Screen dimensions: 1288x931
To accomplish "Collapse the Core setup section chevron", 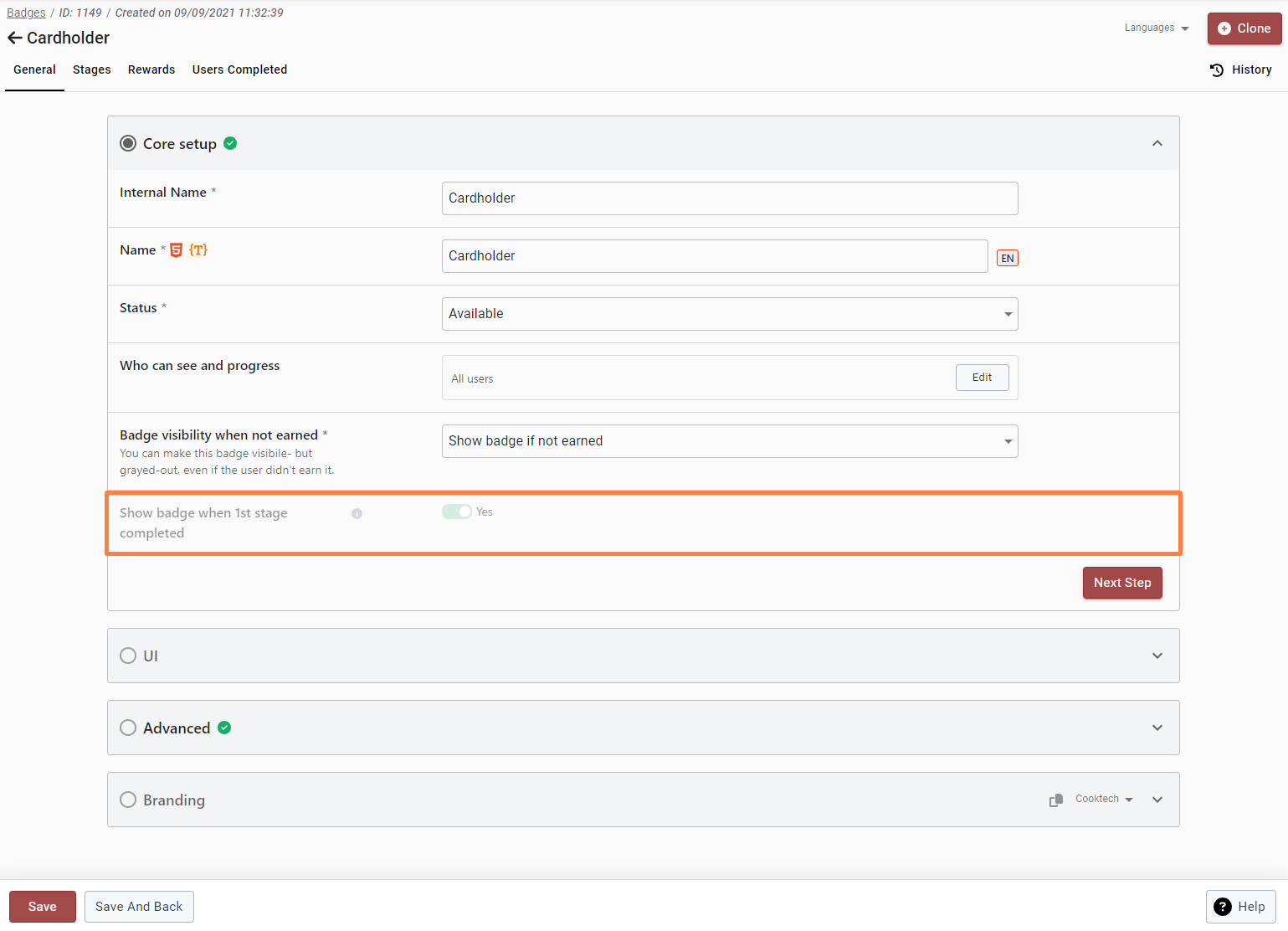I will [1157, 143].
